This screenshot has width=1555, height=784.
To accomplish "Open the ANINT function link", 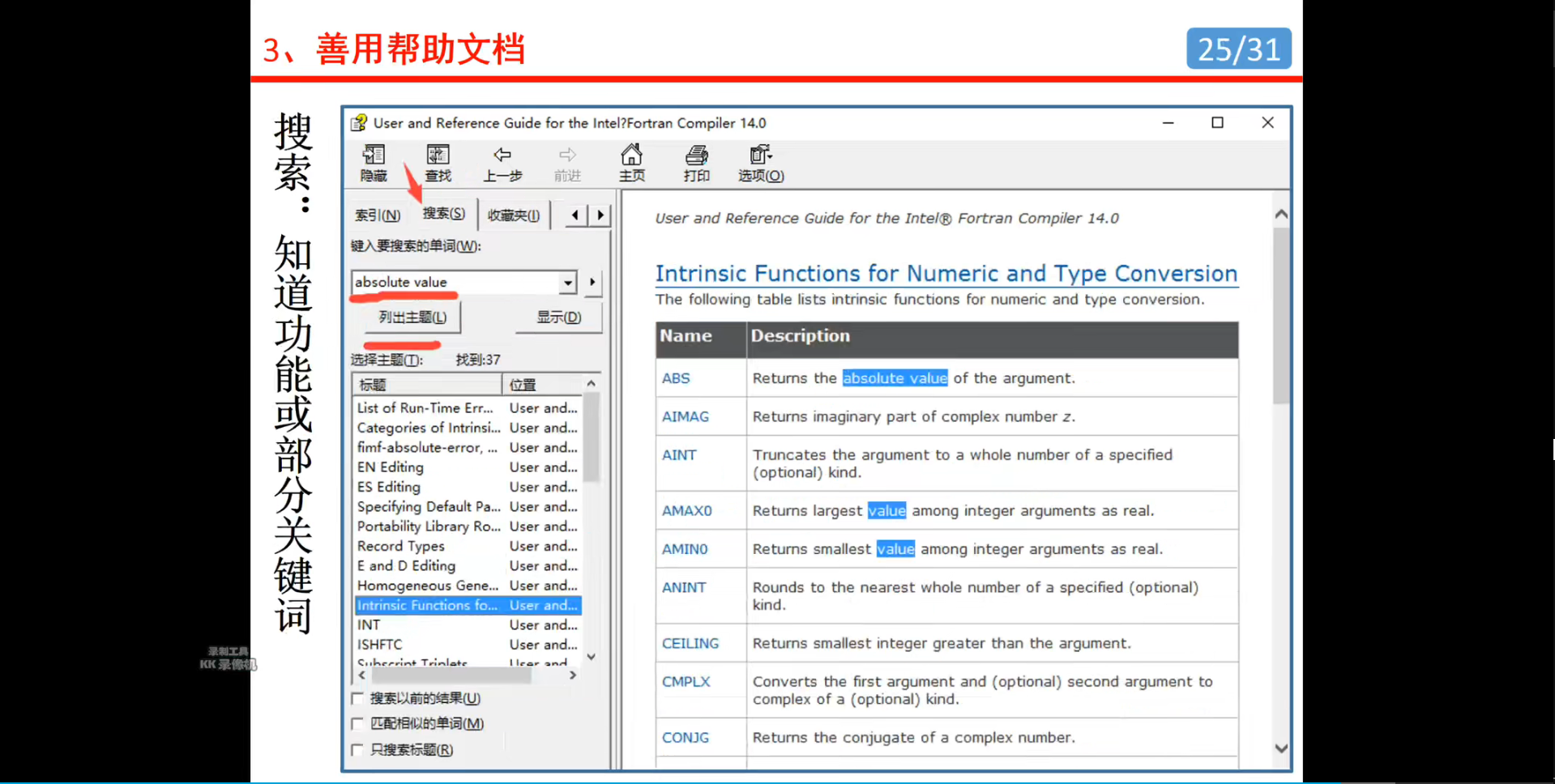I will [684, 587].
